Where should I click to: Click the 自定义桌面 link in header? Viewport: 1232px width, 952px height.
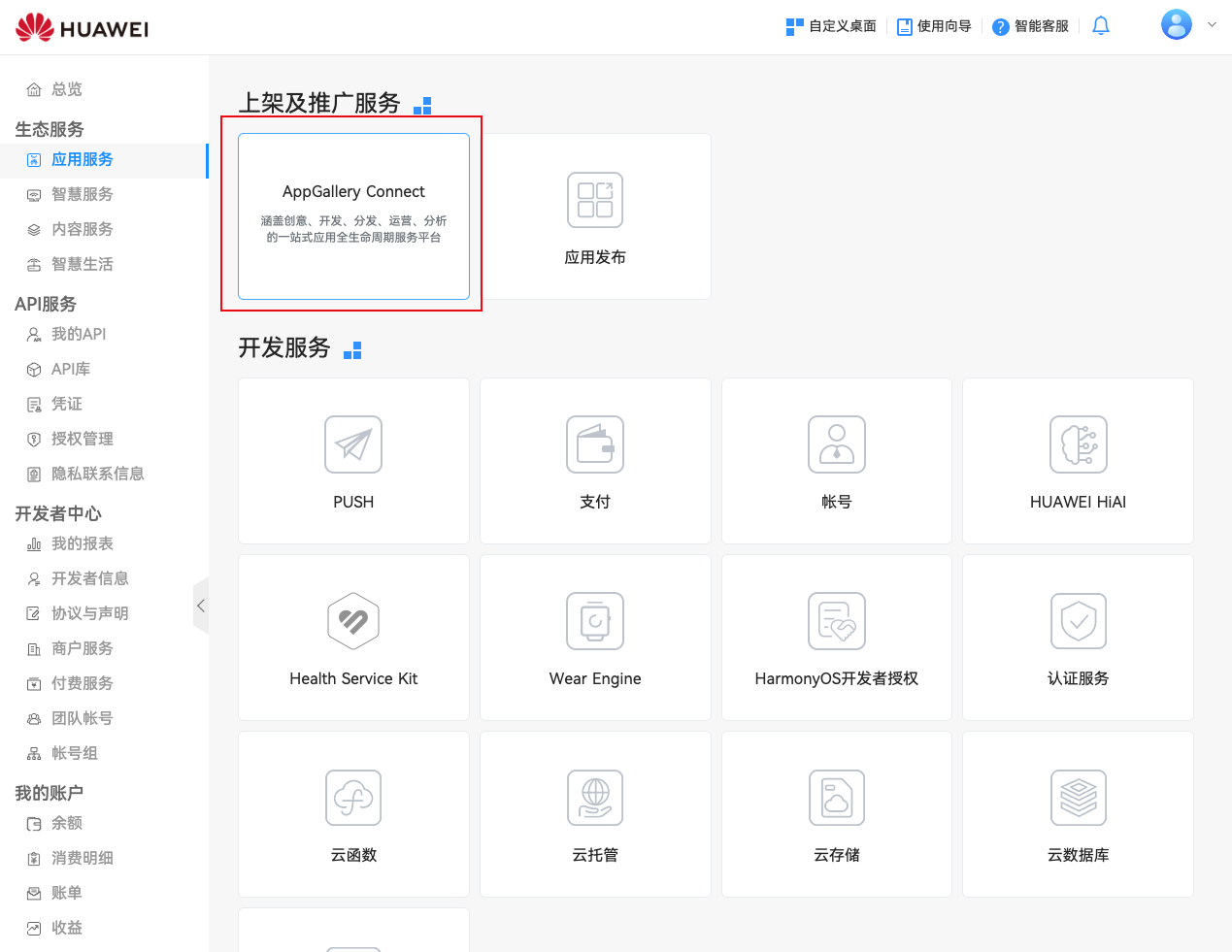pos(832,26)
